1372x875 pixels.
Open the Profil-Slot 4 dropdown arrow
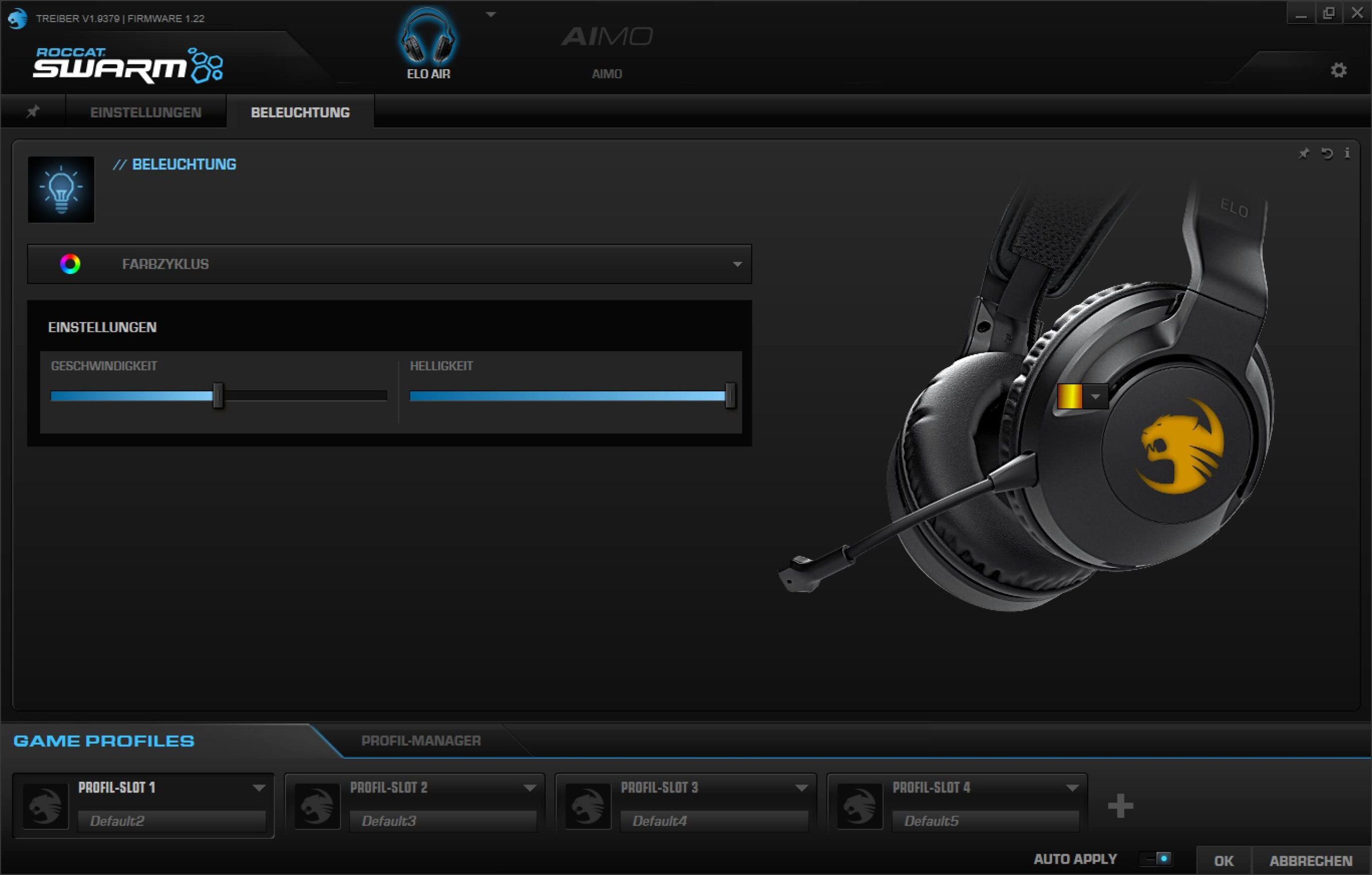1072,788
